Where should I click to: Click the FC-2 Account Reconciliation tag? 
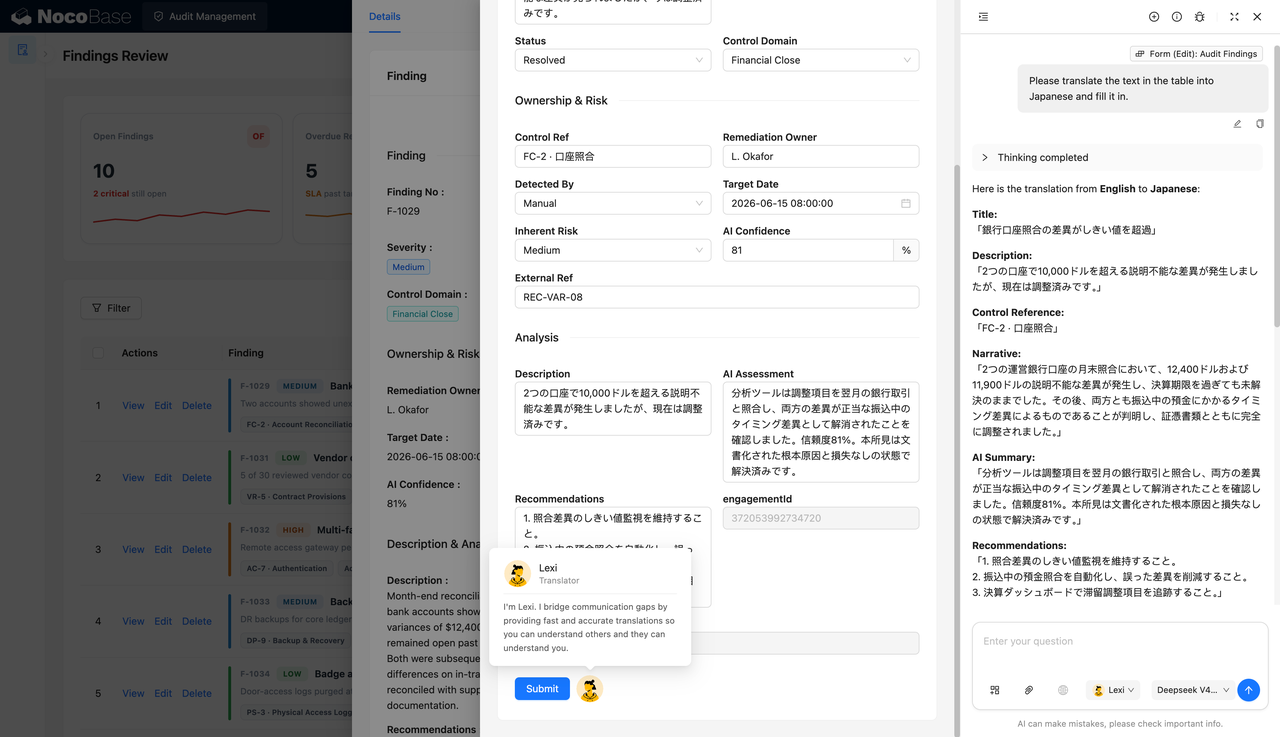point(297,425)
